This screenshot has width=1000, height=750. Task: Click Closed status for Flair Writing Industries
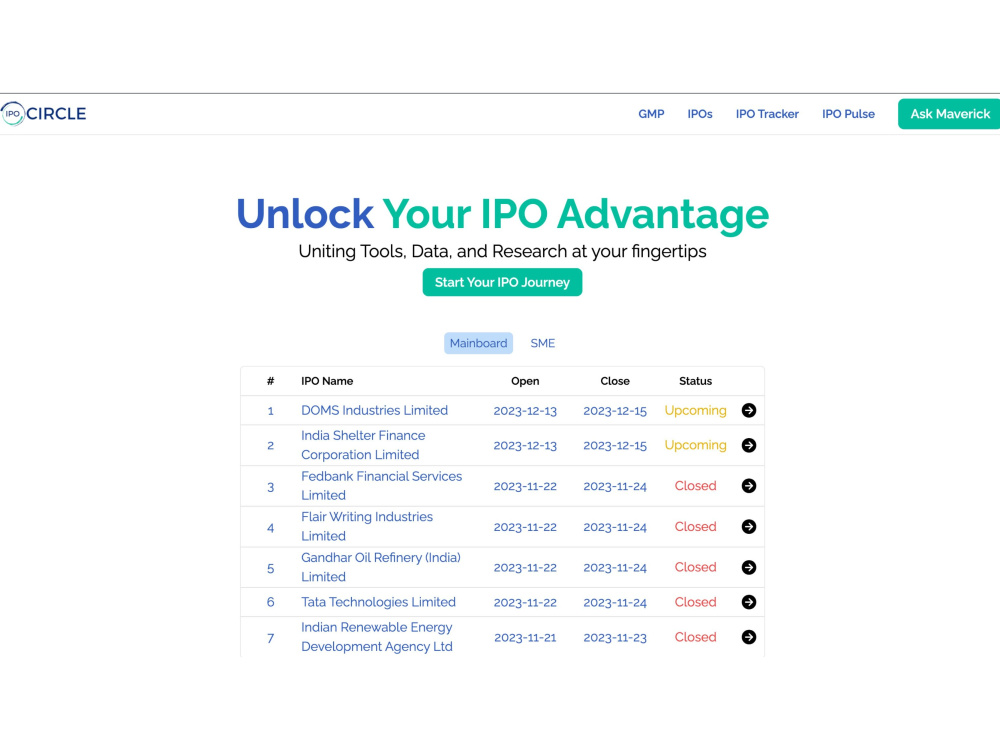click(695, 527)
